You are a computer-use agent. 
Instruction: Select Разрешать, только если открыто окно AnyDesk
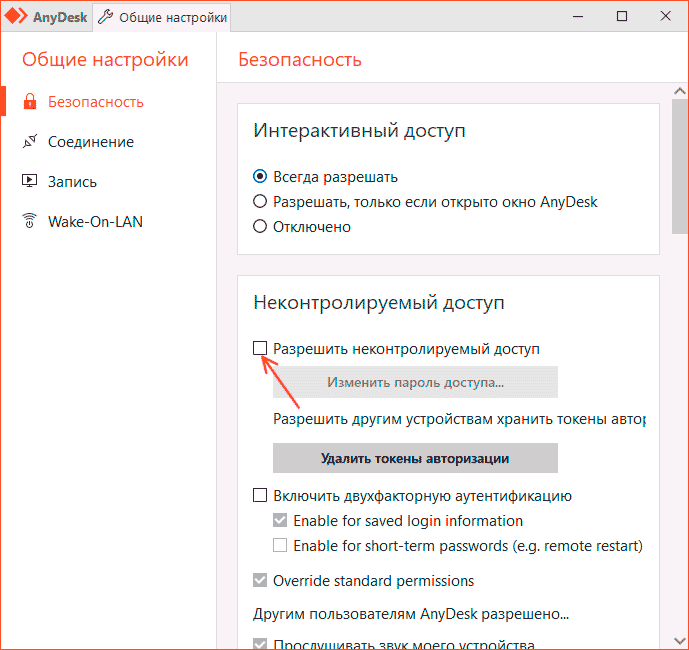(x=260, y=202)
